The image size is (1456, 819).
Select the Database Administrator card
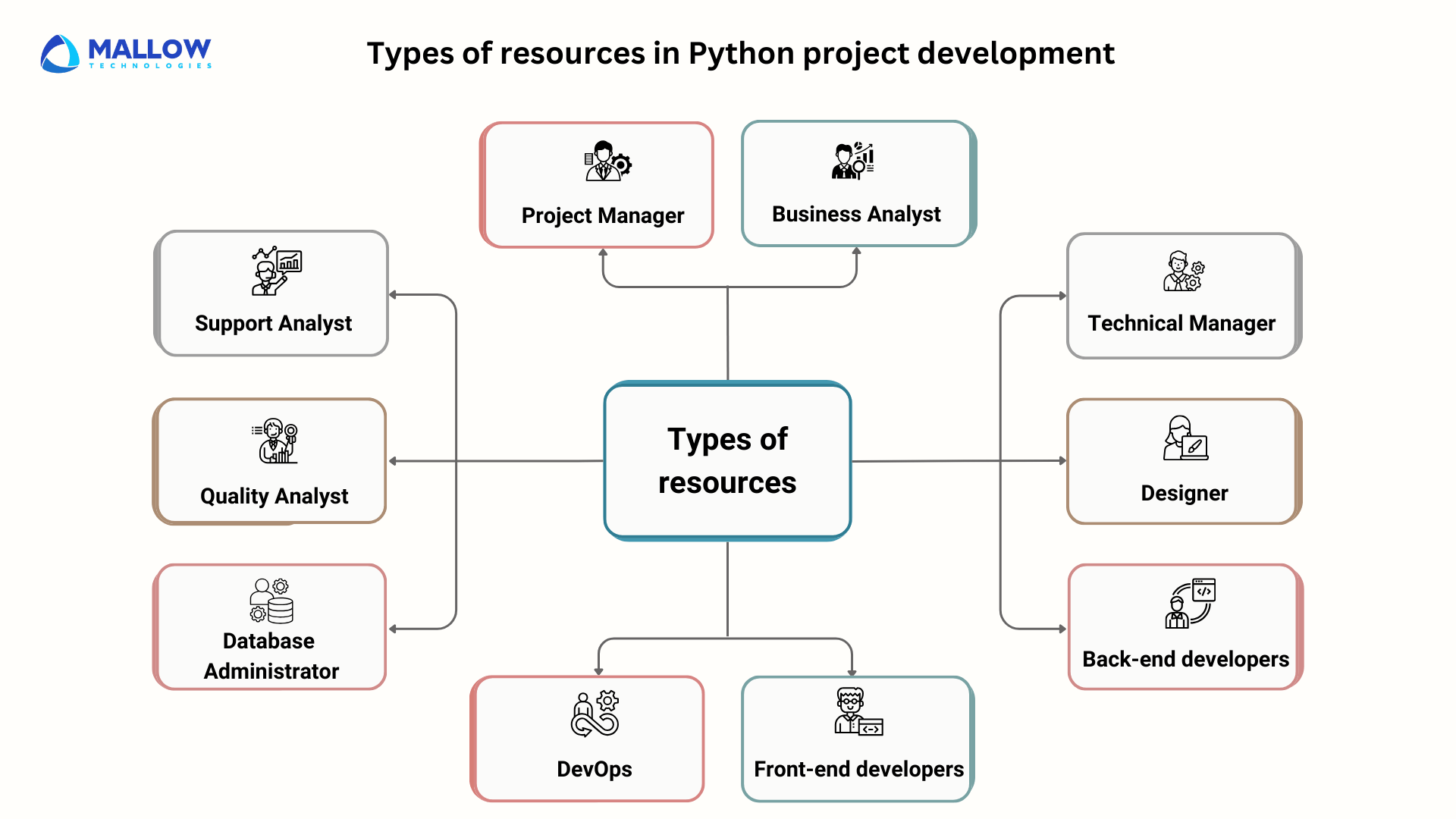click(x=269, y=626)
